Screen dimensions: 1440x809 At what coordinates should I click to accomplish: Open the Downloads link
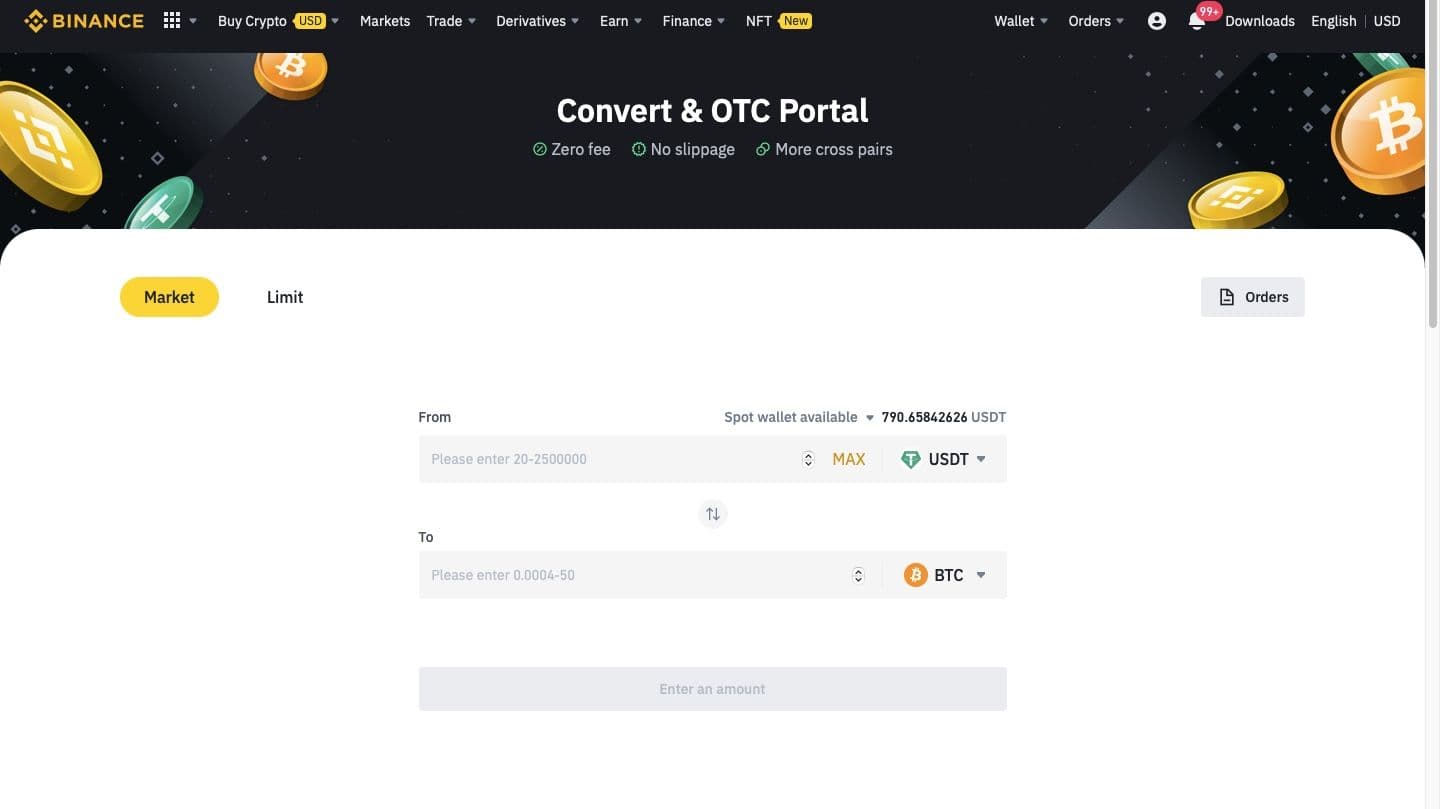(x=1260, y=21)
